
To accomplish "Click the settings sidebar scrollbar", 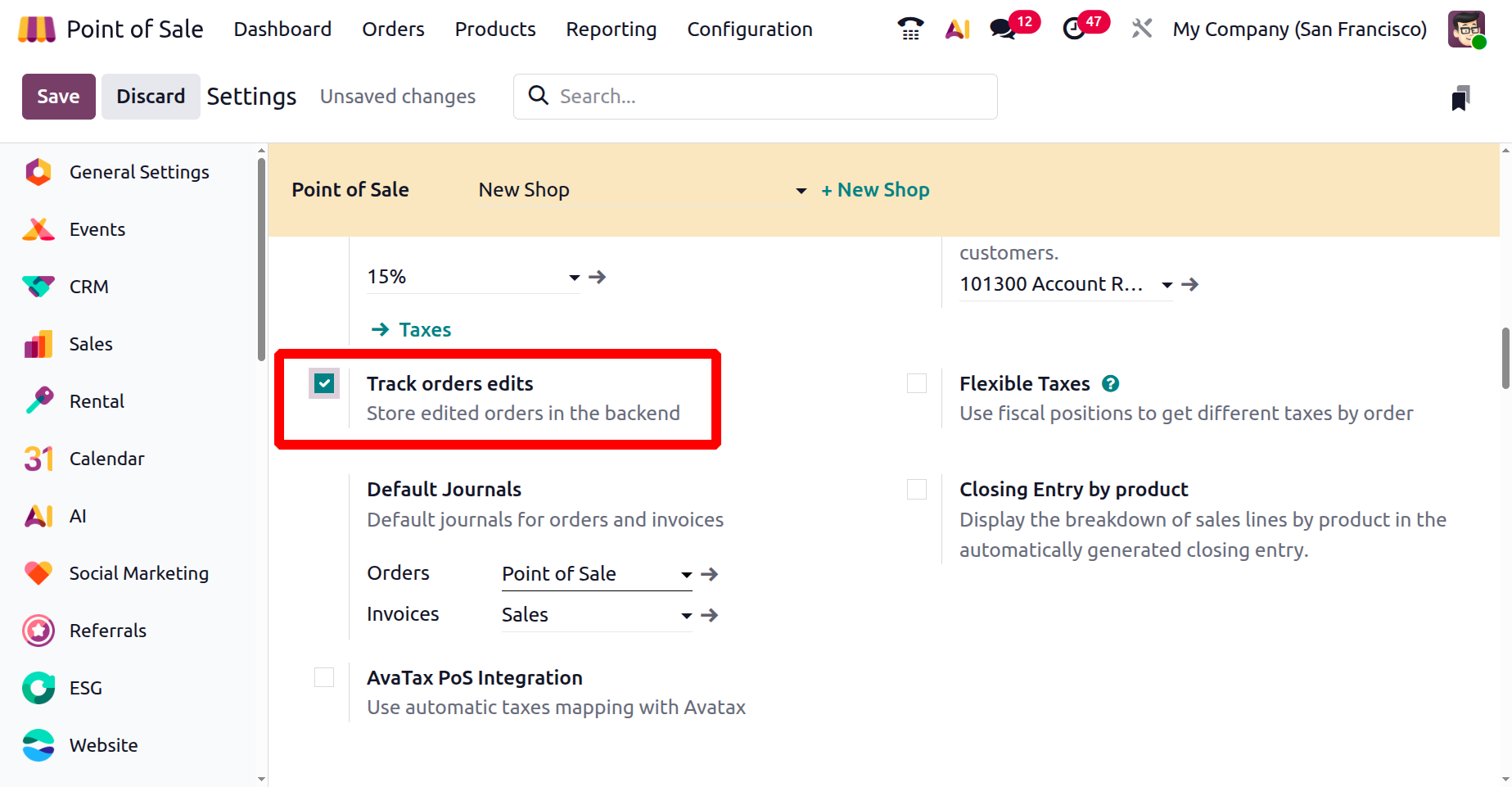I will 261,262.
